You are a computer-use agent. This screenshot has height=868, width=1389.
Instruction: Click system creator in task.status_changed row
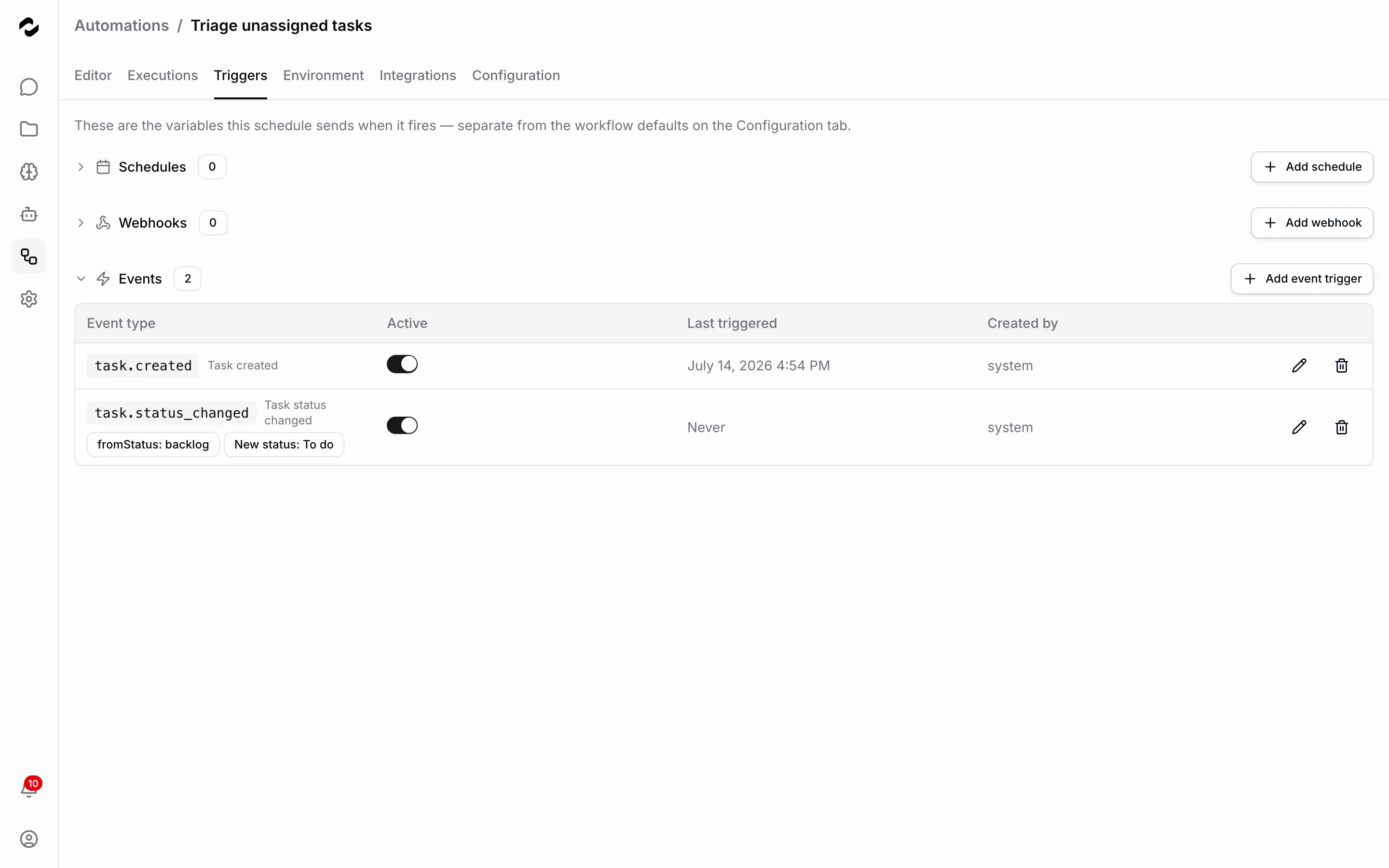[1010, 427]
